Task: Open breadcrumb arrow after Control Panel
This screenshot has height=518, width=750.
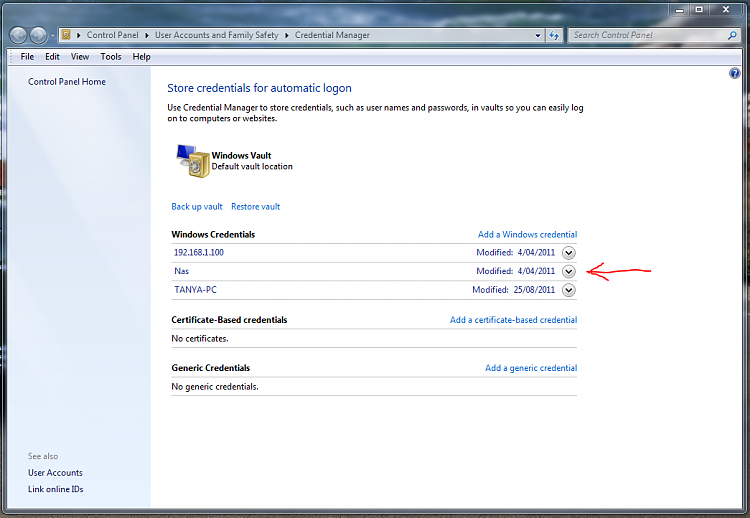Action: (x=147, y=35)
